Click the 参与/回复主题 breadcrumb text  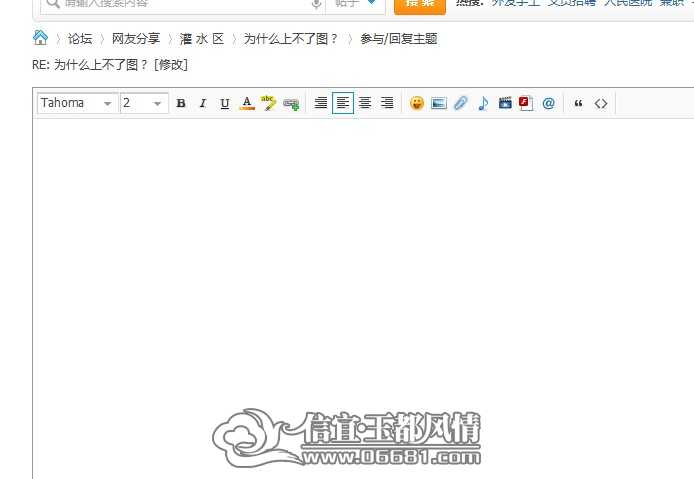(x=399, y=39)
